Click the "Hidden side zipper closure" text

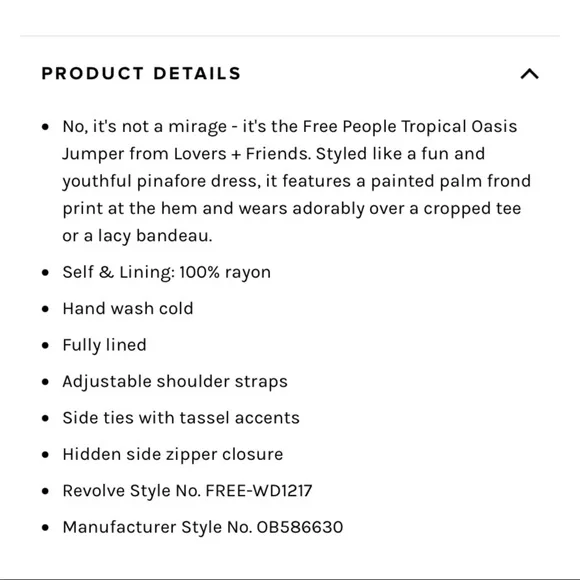(x=173, y=454)
